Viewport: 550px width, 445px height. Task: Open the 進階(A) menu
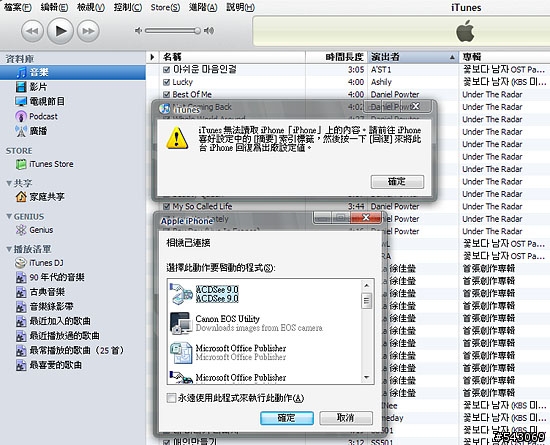[x=203, y=7]
